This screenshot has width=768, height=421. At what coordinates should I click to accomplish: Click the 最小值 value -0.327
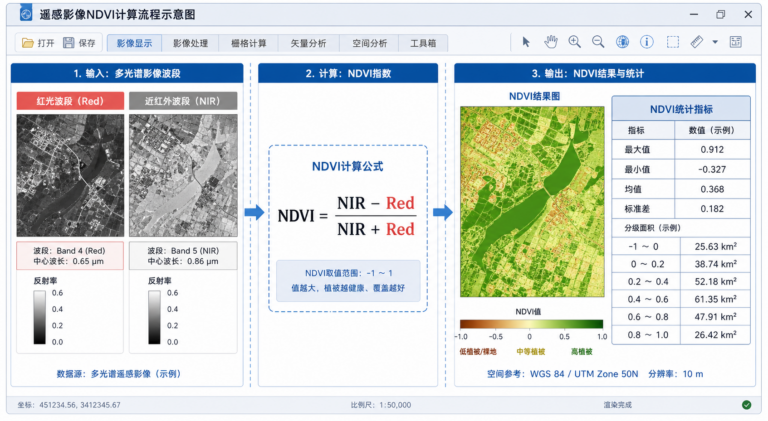pyautogui.click(x=712, y=169)
